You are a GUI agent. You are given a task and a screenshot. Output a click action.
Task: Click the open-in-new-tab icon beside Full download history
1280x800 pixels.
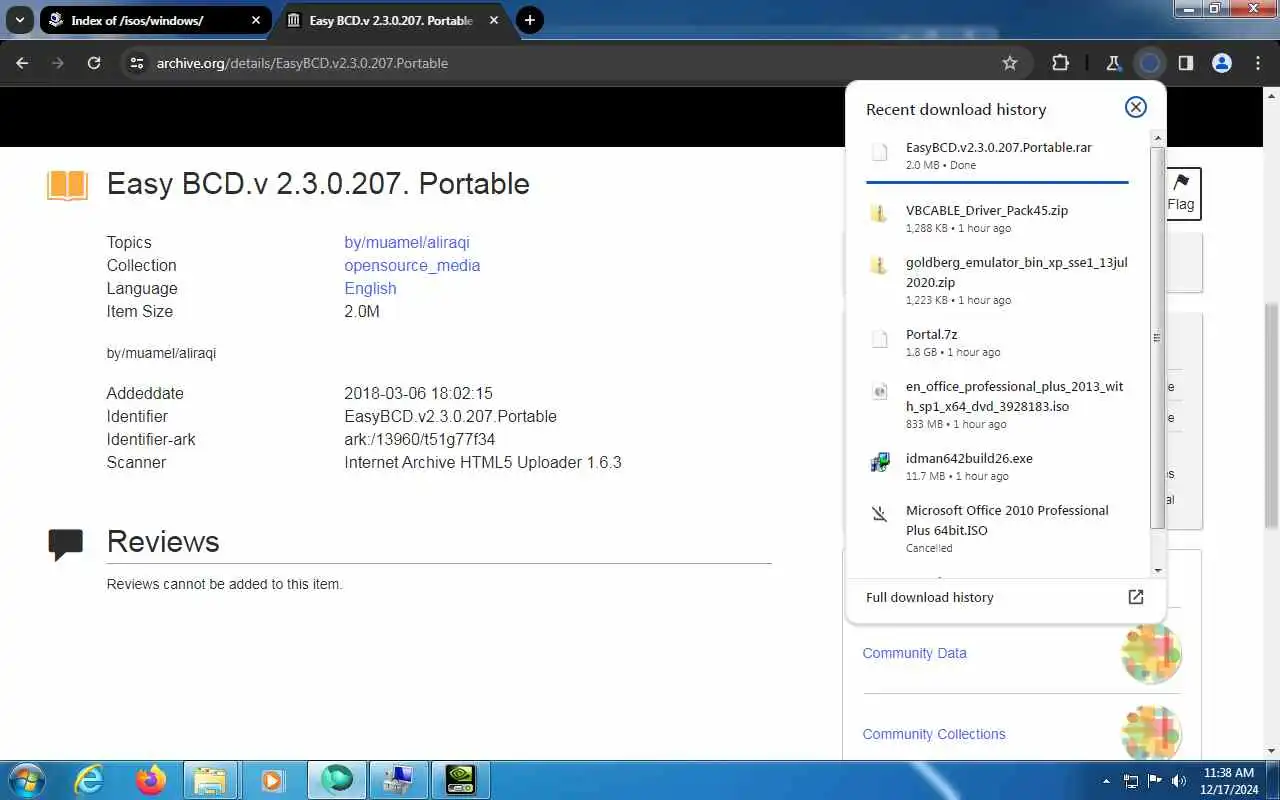tap(1136, 597)
